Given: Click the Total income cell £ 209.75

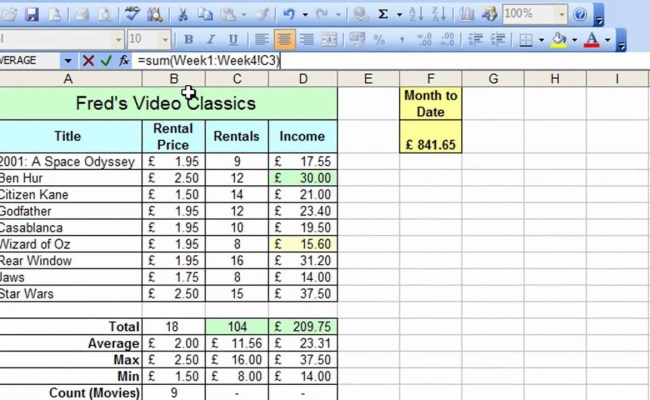Looking at the screenshot, I should tap(303, 327).
